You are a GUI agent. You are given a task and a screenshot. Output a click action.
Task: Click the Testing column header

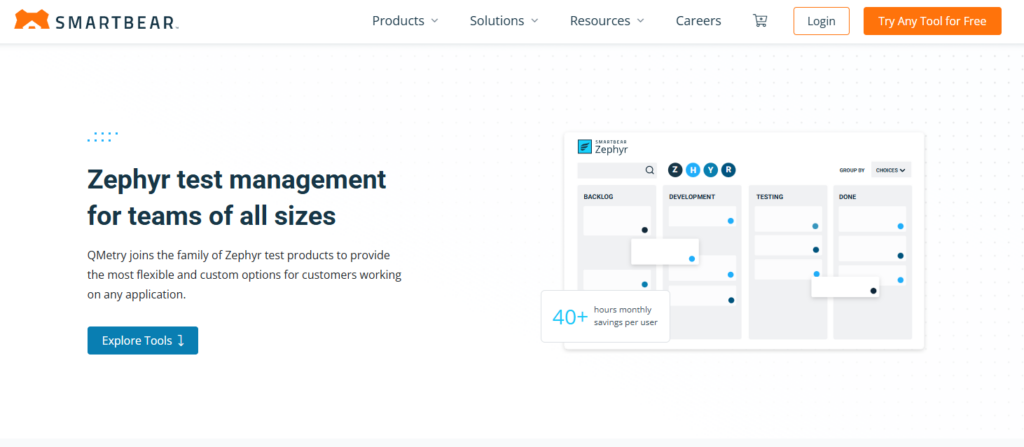pyautogui.click(x=770, y=197)
